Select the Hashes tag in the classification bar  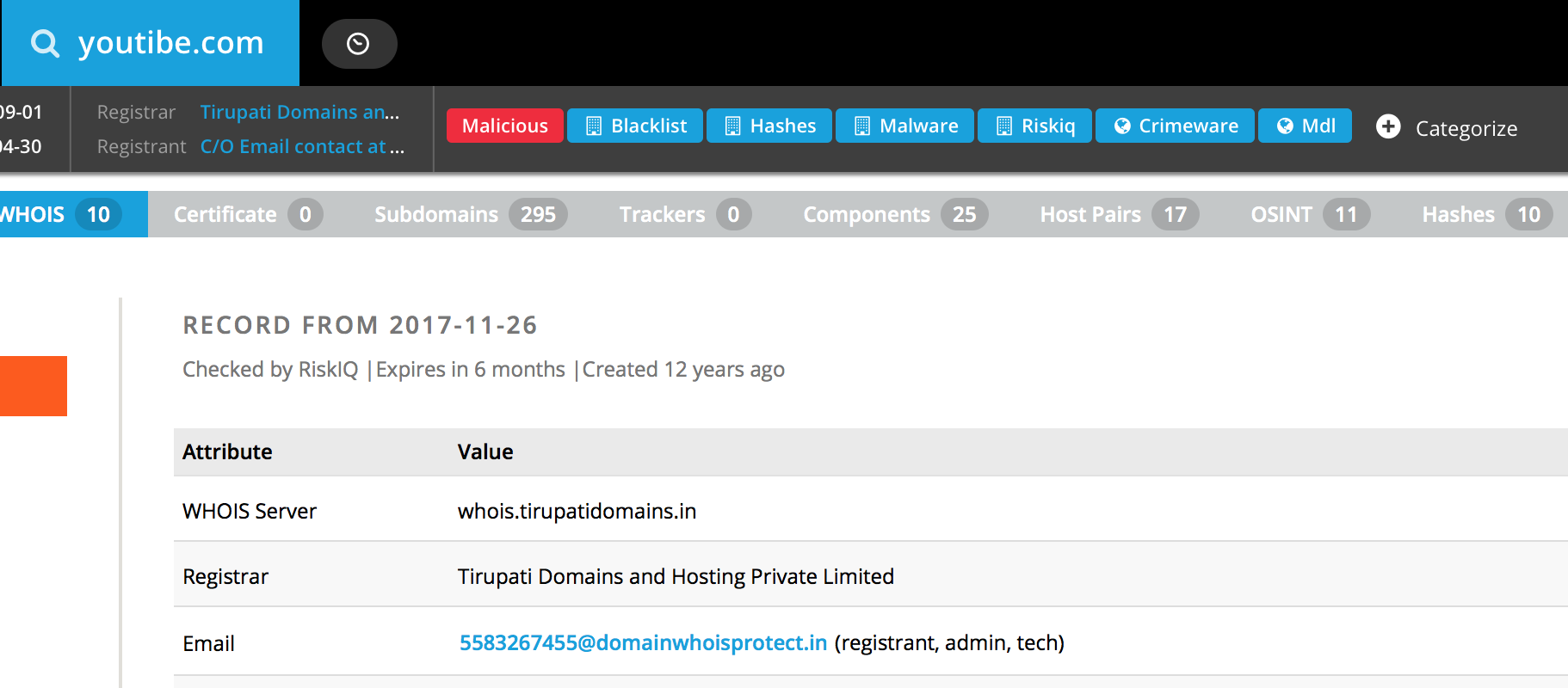pos(769,126)
